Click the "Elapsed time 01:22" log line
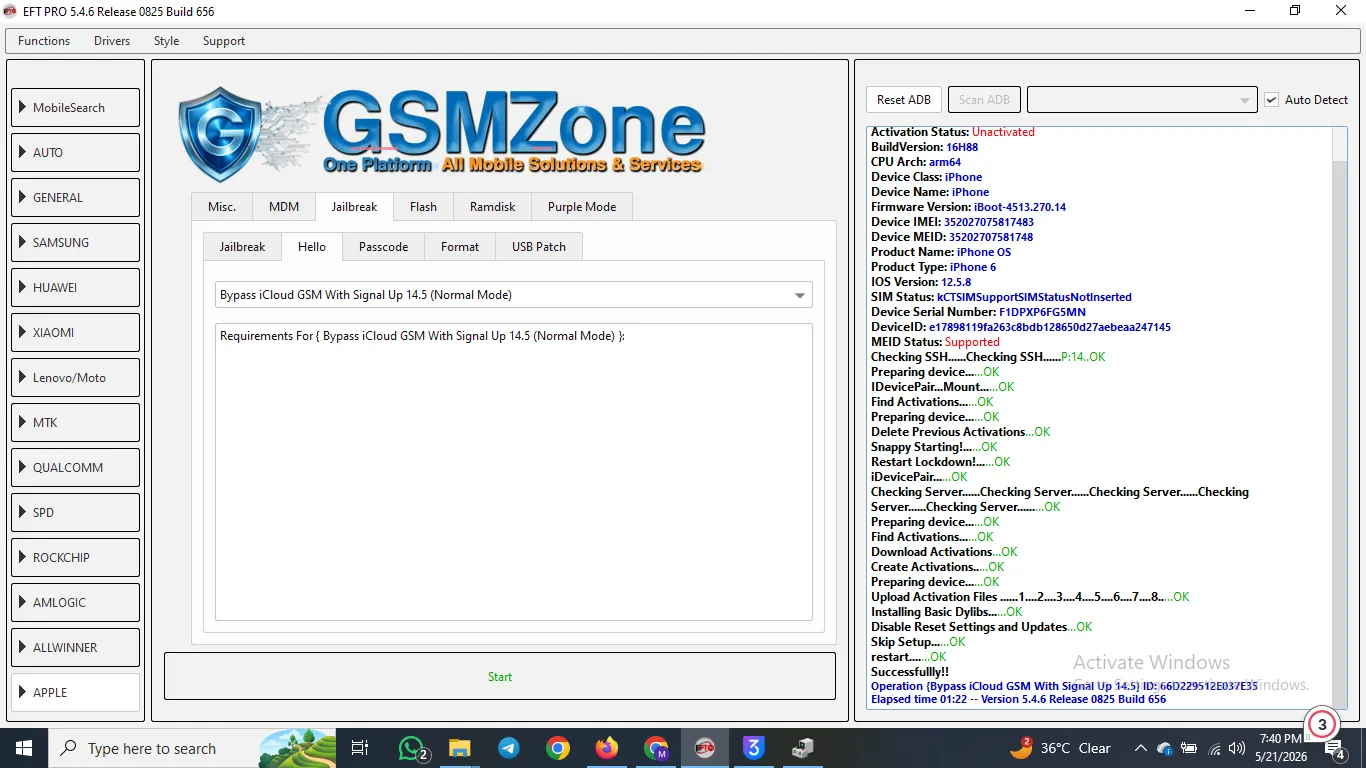Image resolution: width=1366 pixels, height=768 pixels. click(x=1018, y=699)
